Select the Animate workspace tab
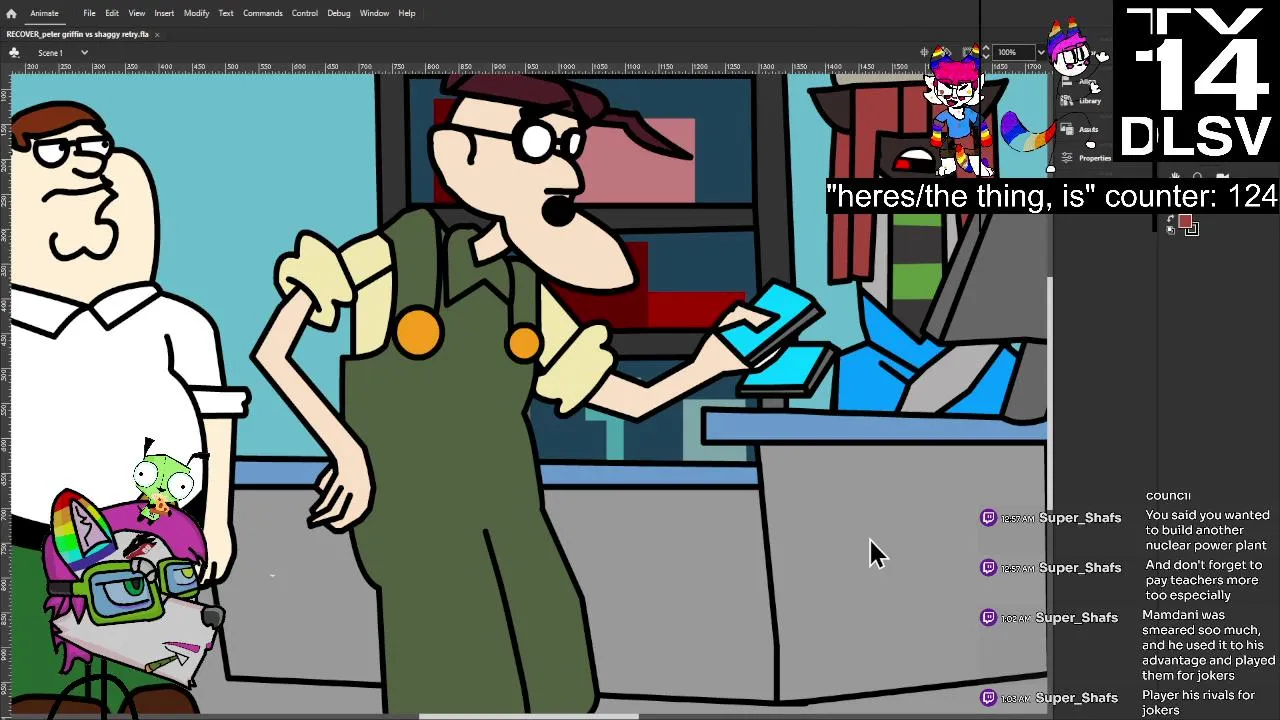 pos(44,13)
